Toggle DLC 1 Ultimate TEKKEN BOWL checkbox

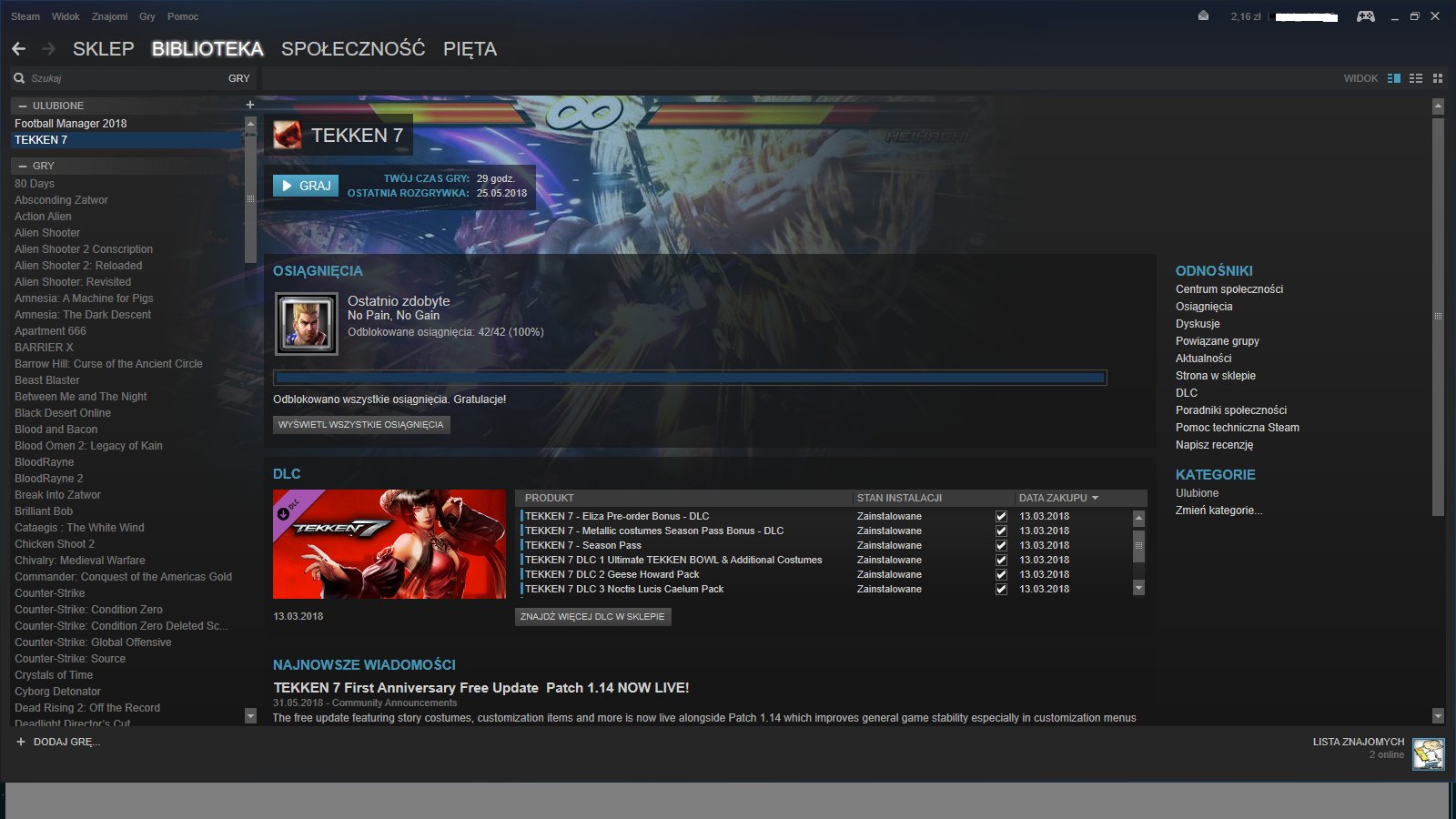click(x=1001, y=560)
